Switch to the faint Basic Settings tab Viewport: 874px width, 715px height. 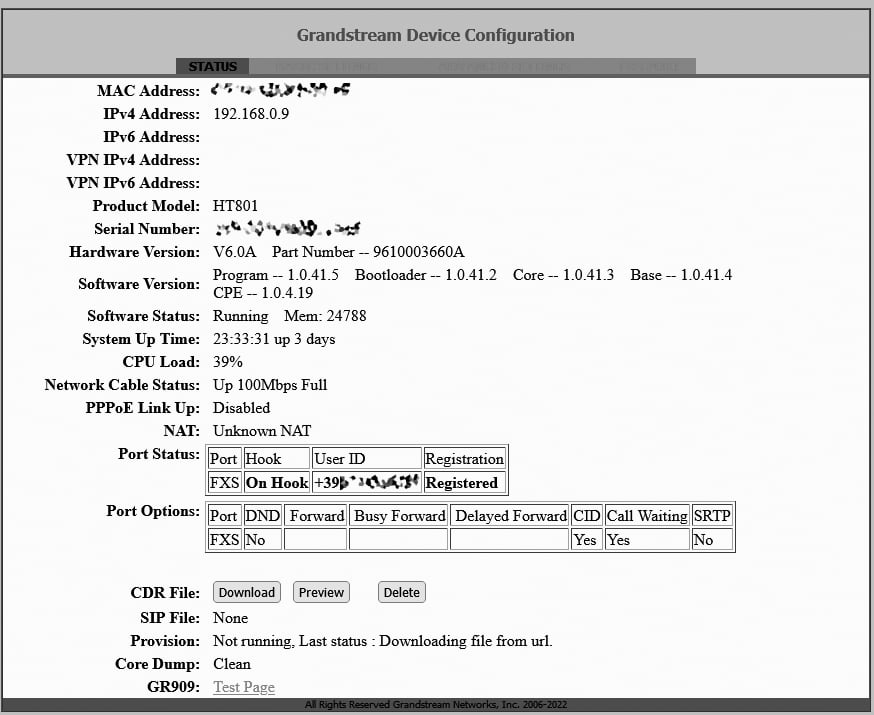326,66
